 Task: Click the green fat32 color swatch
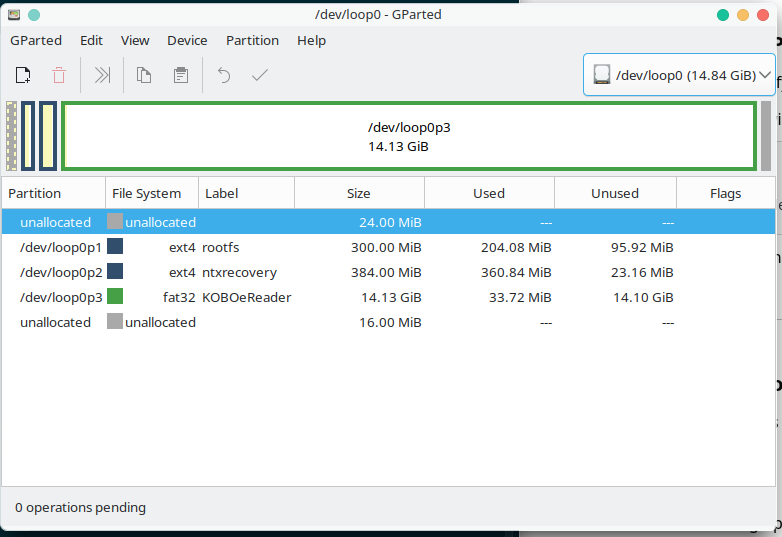coord(115,297)
